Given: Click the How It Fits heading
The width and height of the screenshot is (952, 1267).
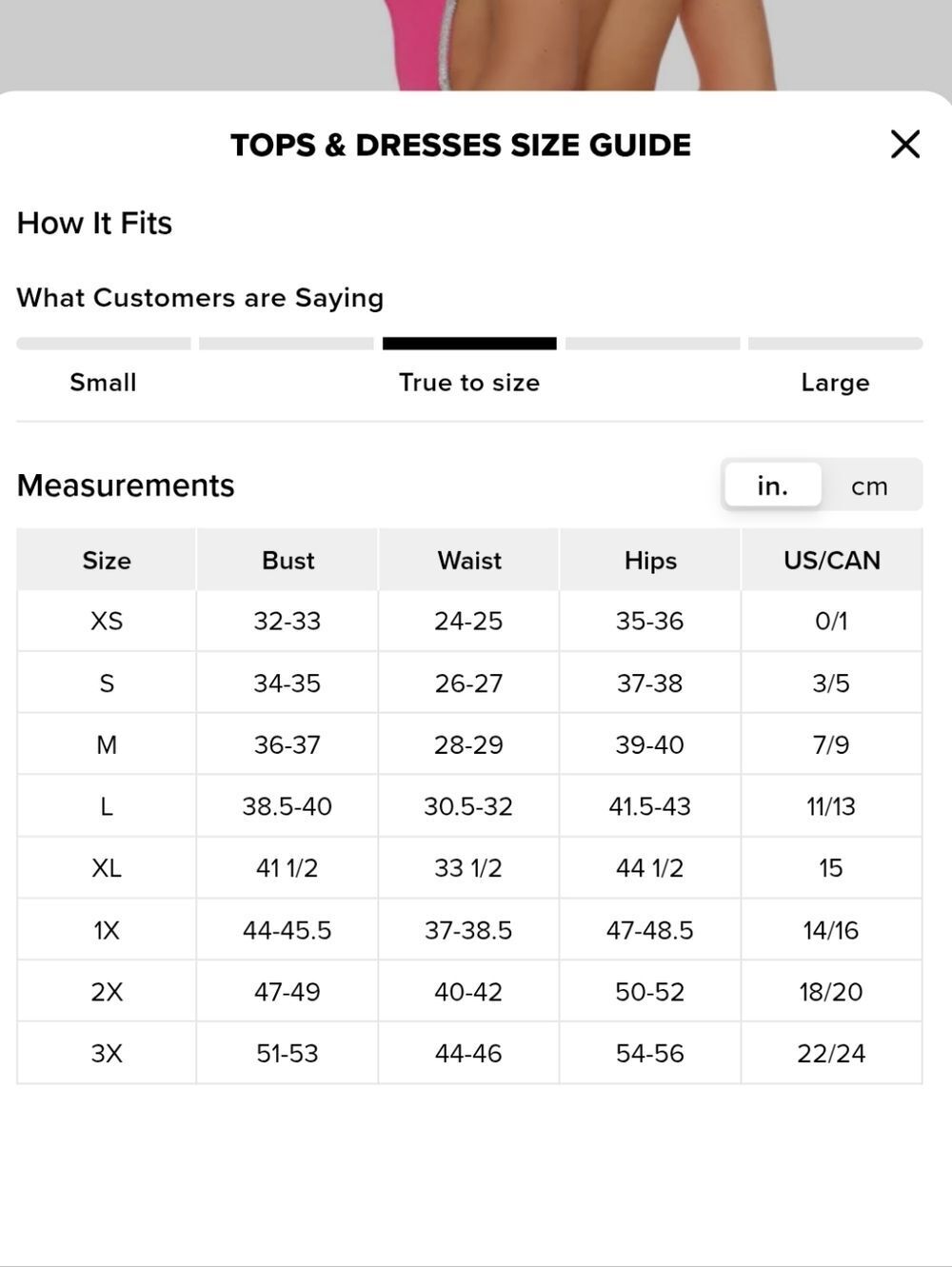Looking at the screenshot, I should 94,223.
